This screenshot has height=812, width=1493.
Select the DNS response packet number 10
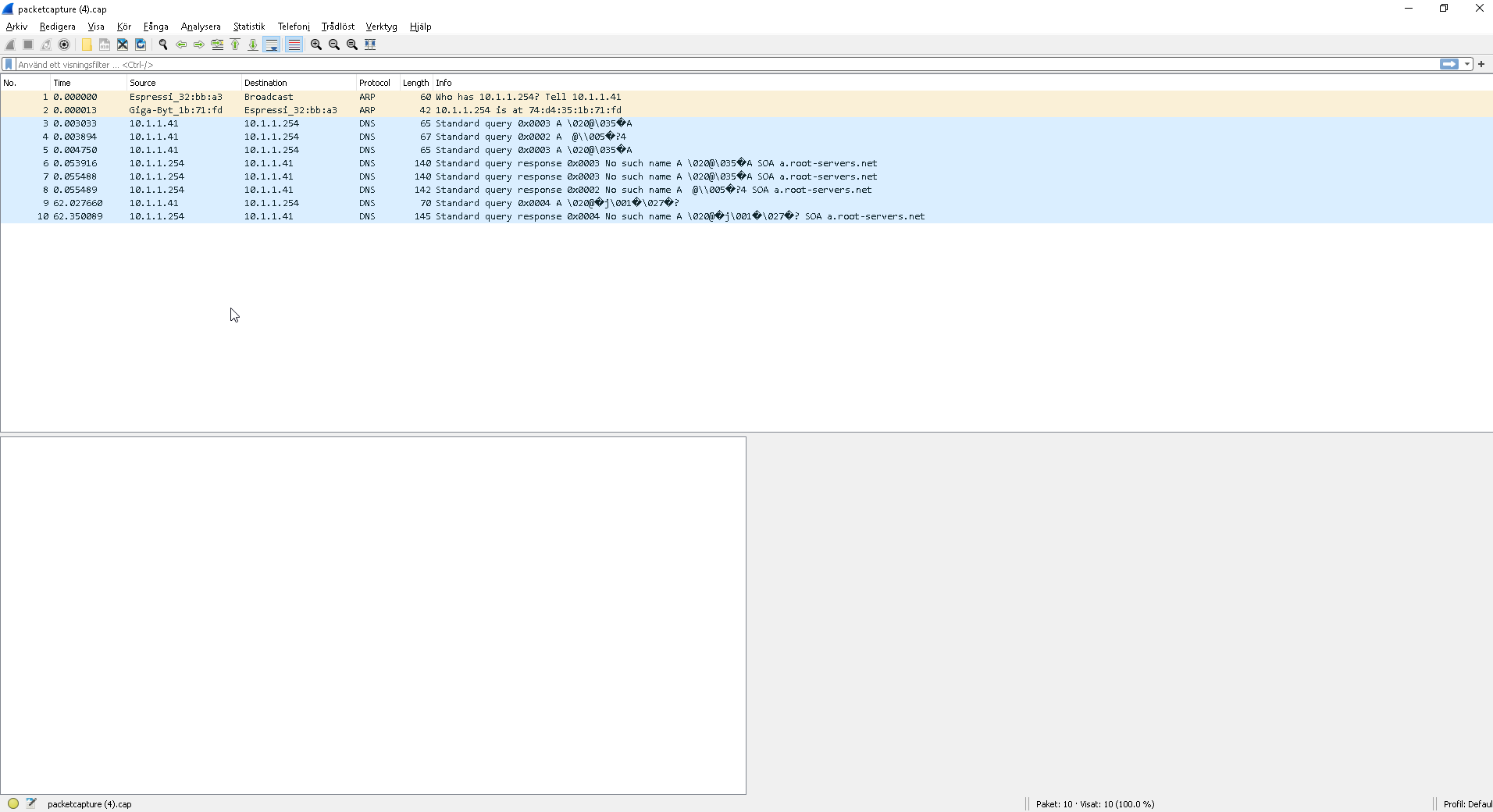point(312,216)
